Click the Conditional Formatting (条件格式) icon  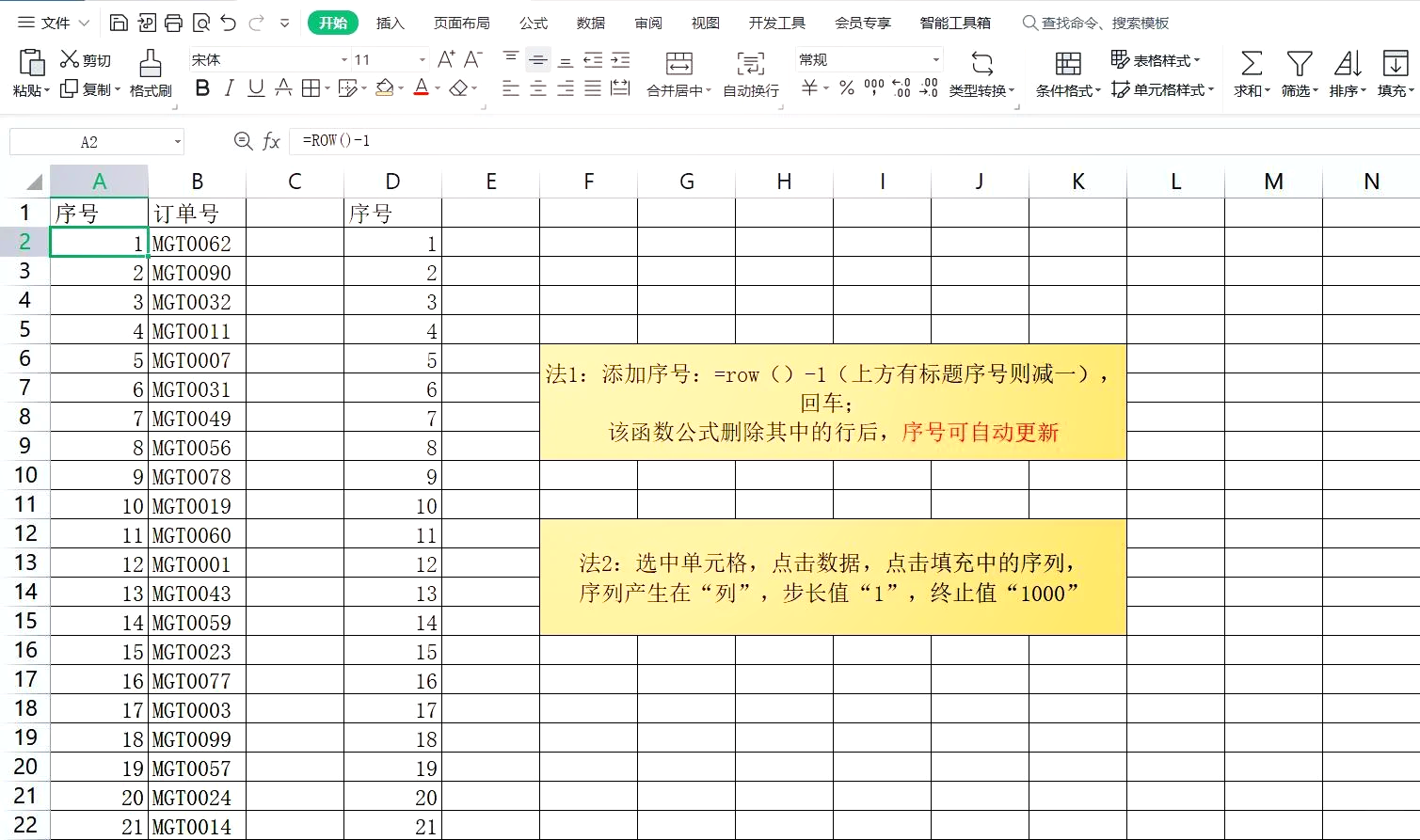pyautogui.click(x=1068, y=64)
